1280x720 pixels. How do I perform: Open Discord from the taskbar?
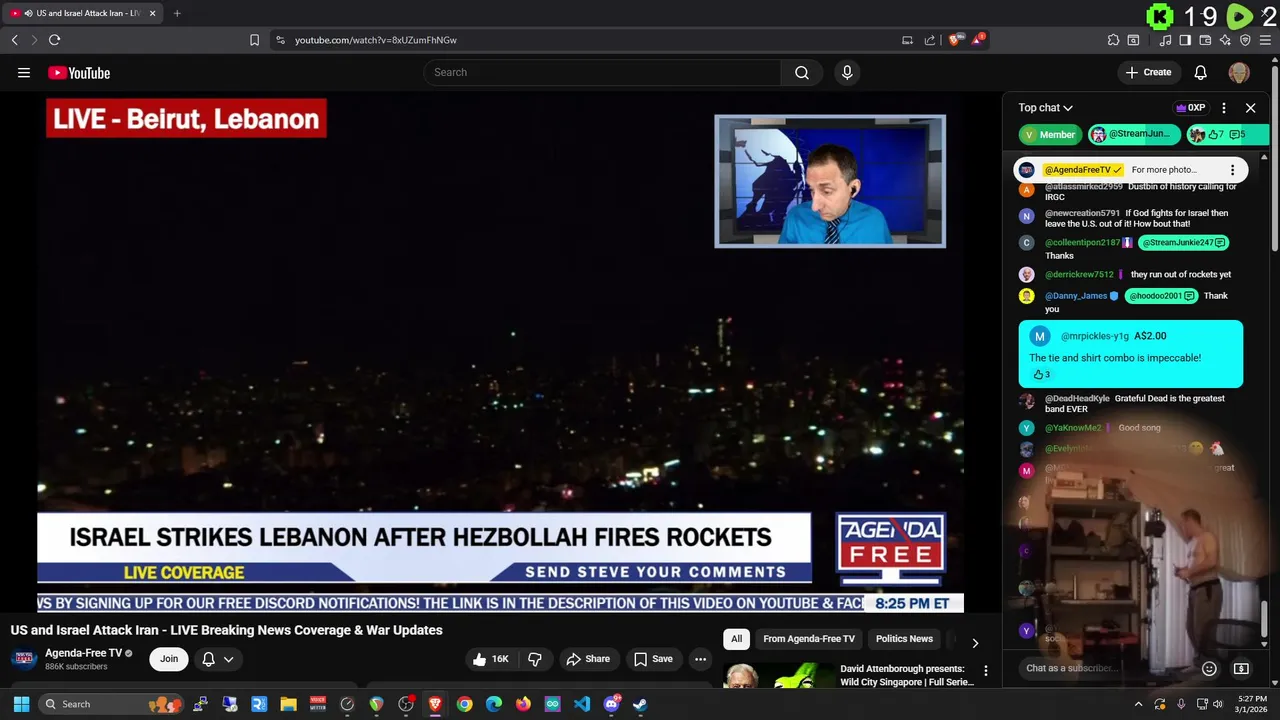[611, 704]
